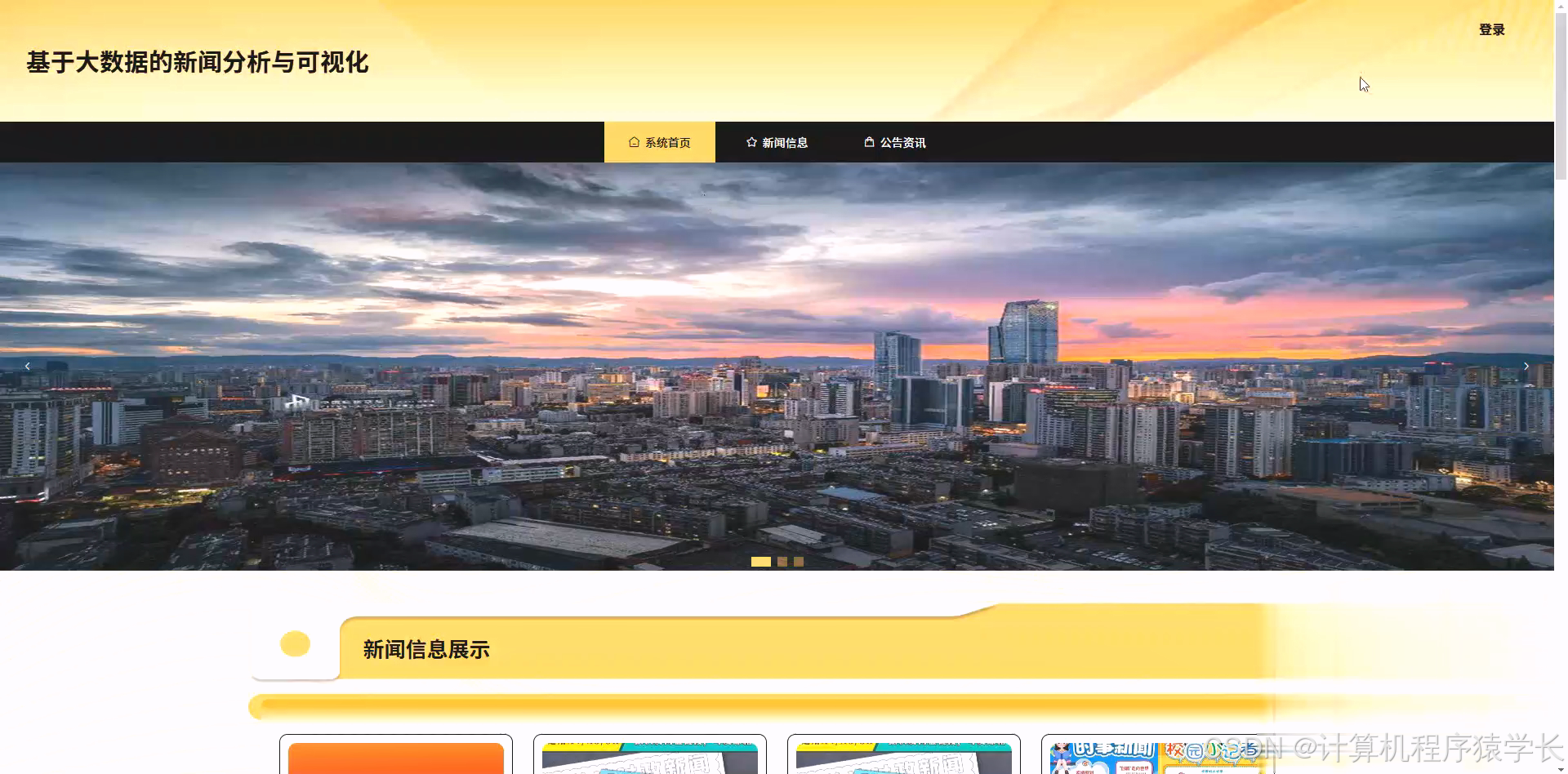Click the city skyline banner image

click(x=777, y=366)
